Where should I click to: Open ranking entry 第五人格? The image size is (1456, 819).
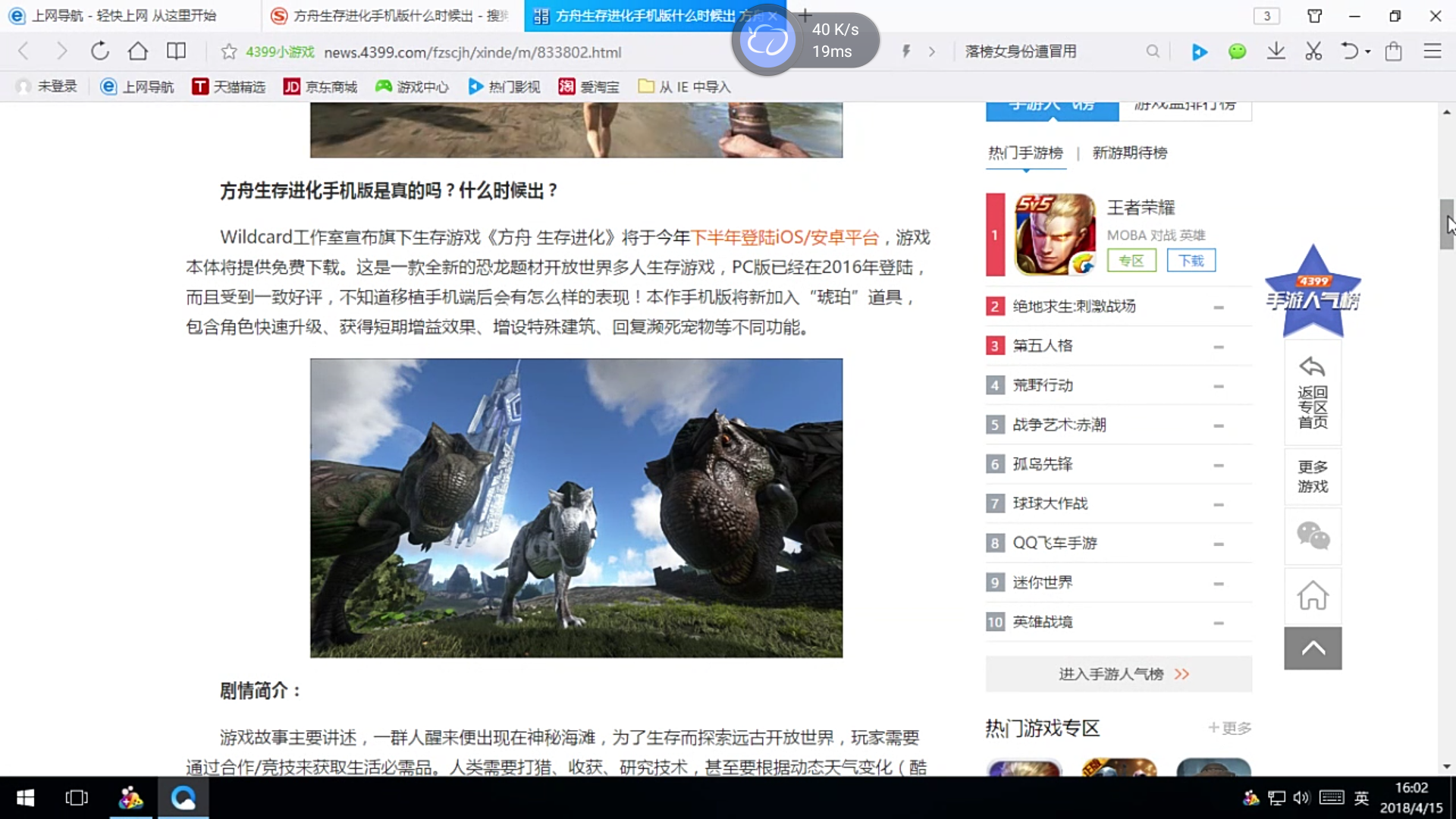(1043, 346)
